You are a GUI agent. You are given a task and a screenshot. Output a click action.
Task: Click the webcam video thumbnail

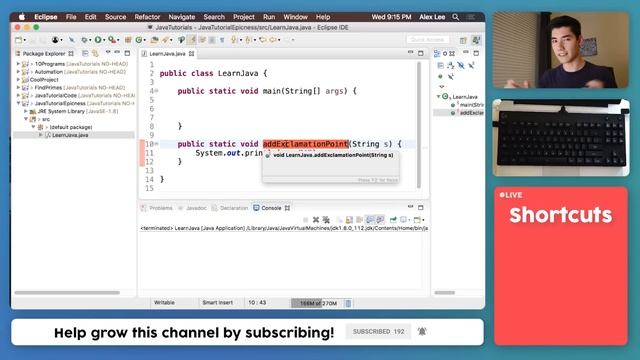[x=560, y=50]
